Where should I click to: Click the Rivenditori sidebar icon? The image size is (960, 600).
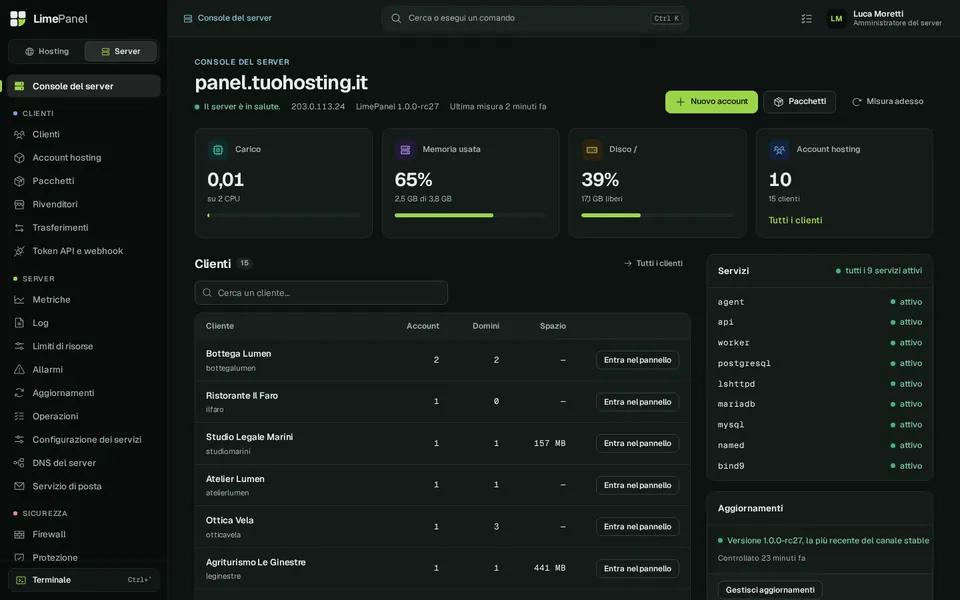19,204
